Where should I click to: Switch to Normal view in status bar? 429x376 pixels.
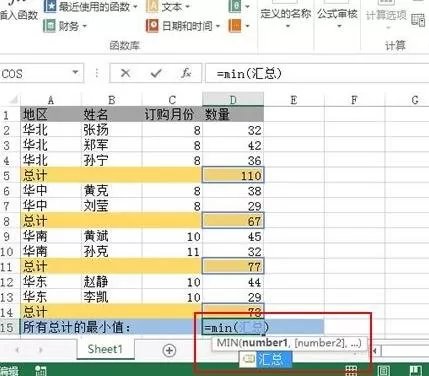pyautogui.click(x=351, y=370)
